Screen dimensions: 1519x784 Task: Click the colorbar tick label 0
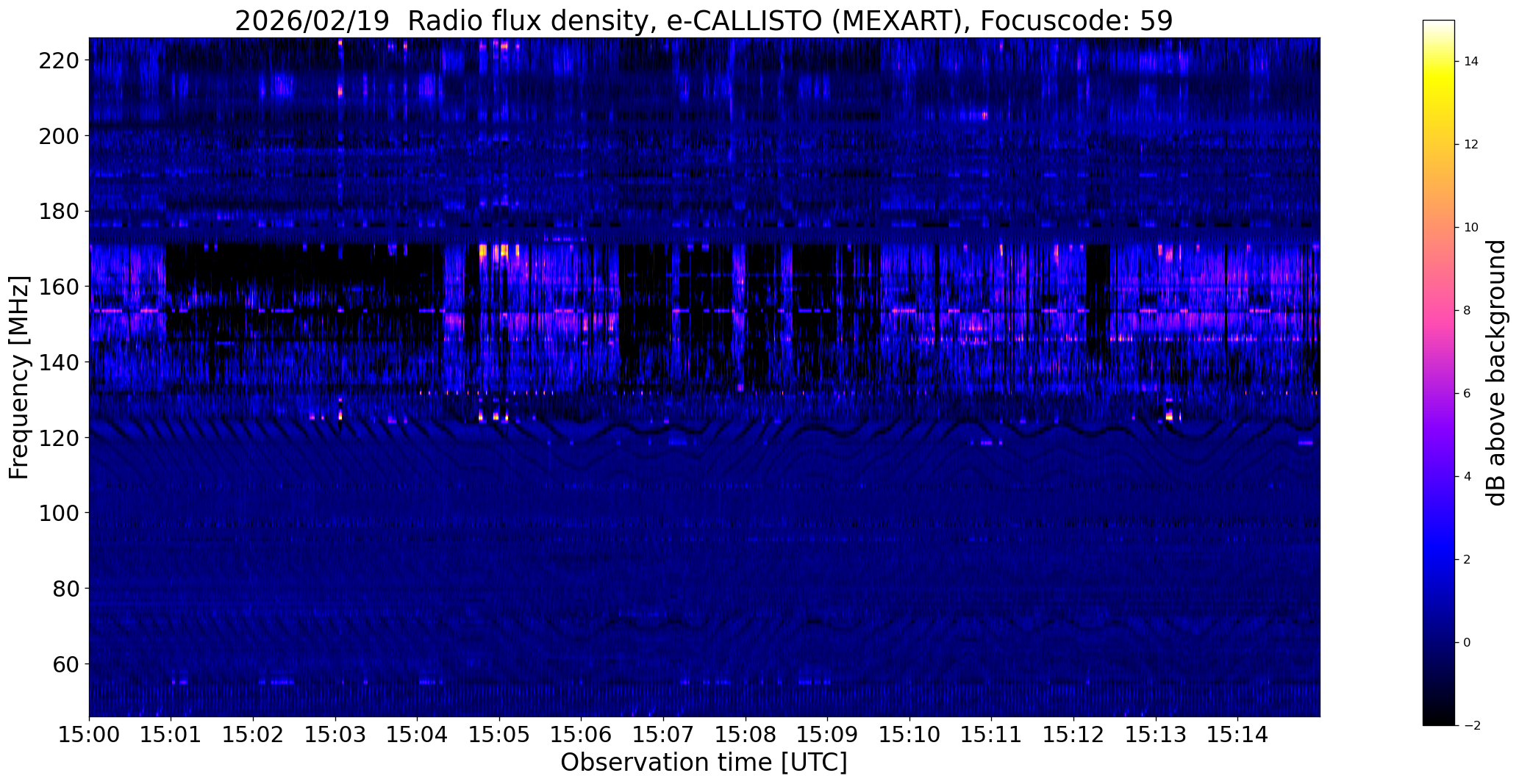click(1468, 643)
